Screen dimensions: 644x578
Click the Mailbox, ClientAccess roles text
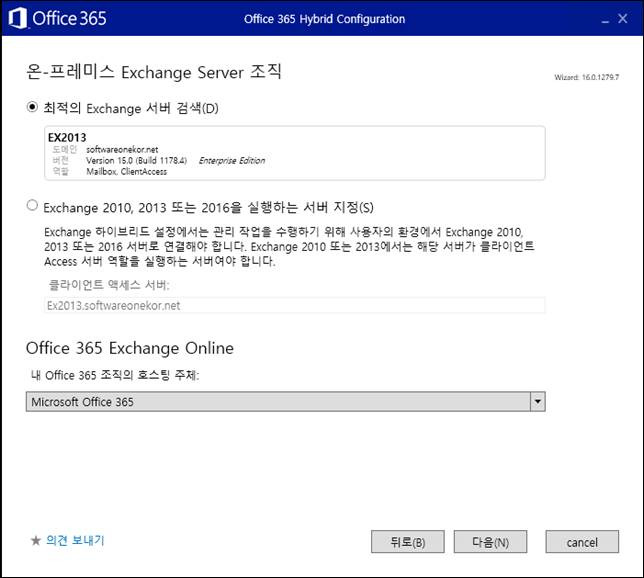point(126,172)
